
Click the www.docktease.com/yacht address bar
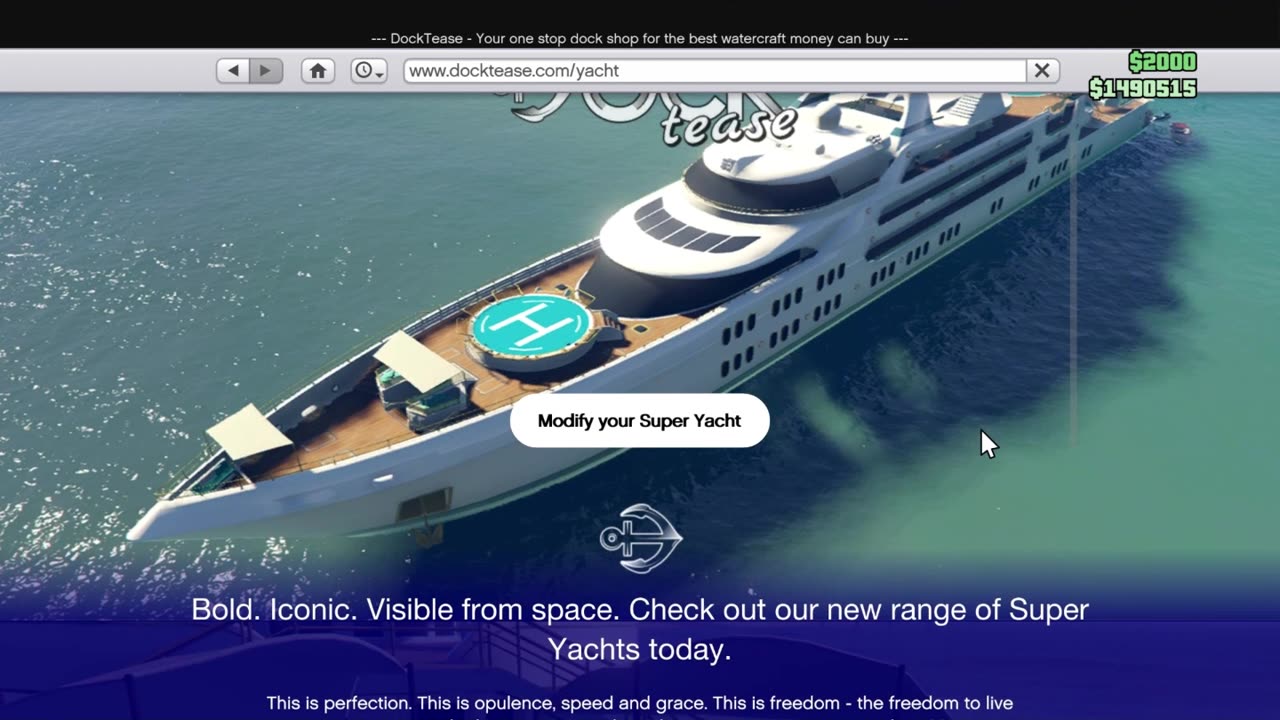point(715,71)
